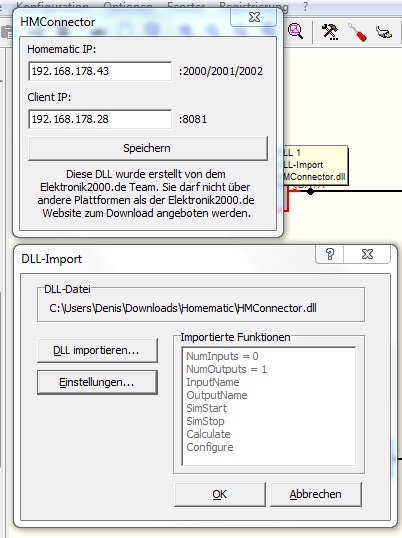Select the DLL-Import block on the canvas
402x538 pixels.
click(315, 165)
